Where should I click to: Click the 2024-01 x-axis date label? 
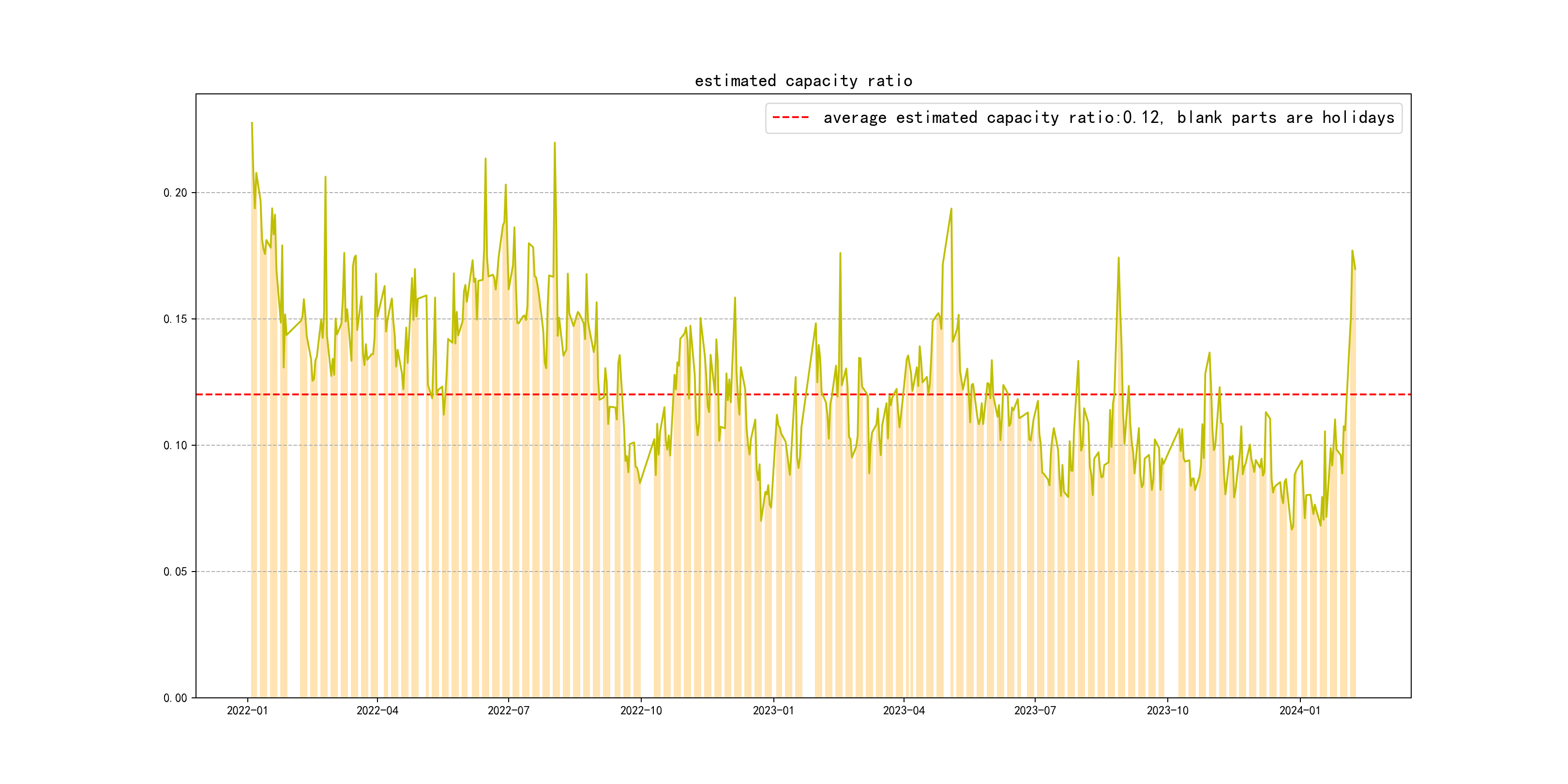(x=1299, y=711)
